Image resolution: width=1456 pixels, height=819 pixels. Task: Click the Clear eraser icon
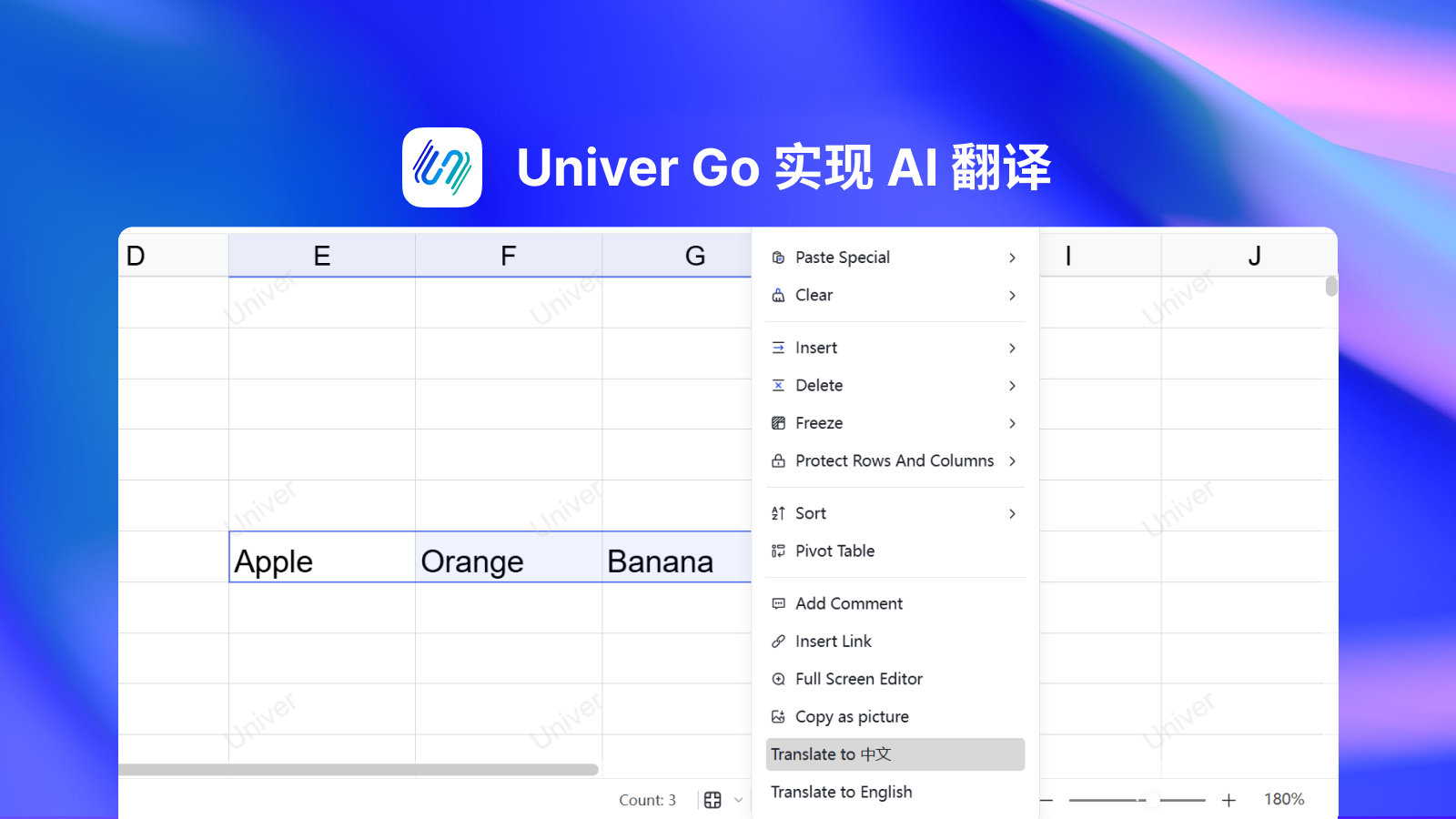click(778, 295)
